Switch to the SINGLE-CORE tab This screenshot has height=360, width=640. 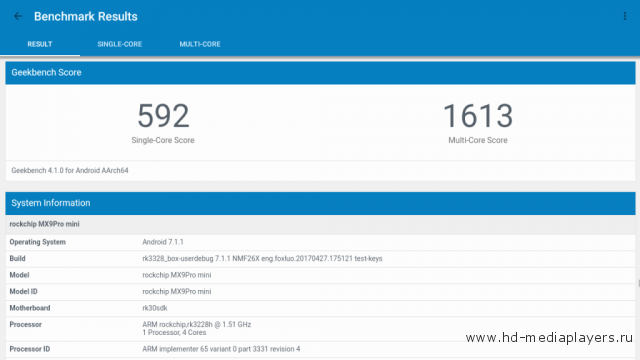pos(120,44)
